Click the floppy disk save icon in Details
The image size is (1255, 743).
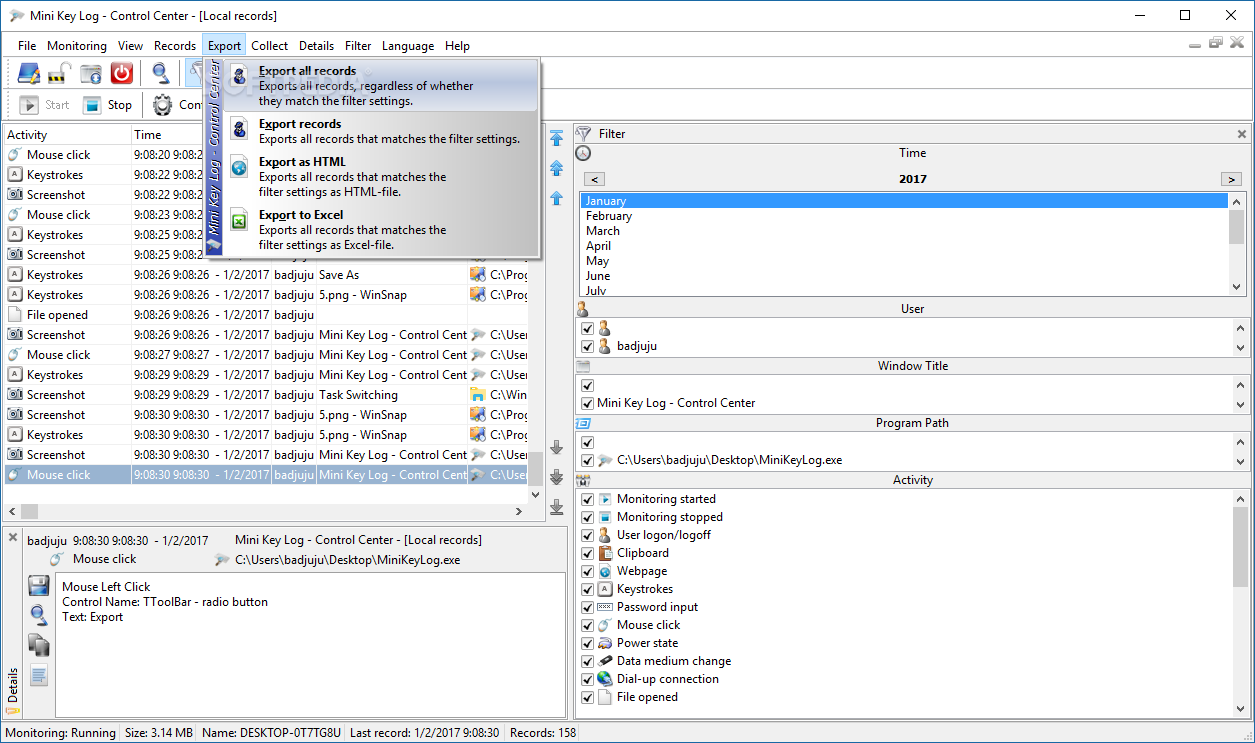click(38, 586)
